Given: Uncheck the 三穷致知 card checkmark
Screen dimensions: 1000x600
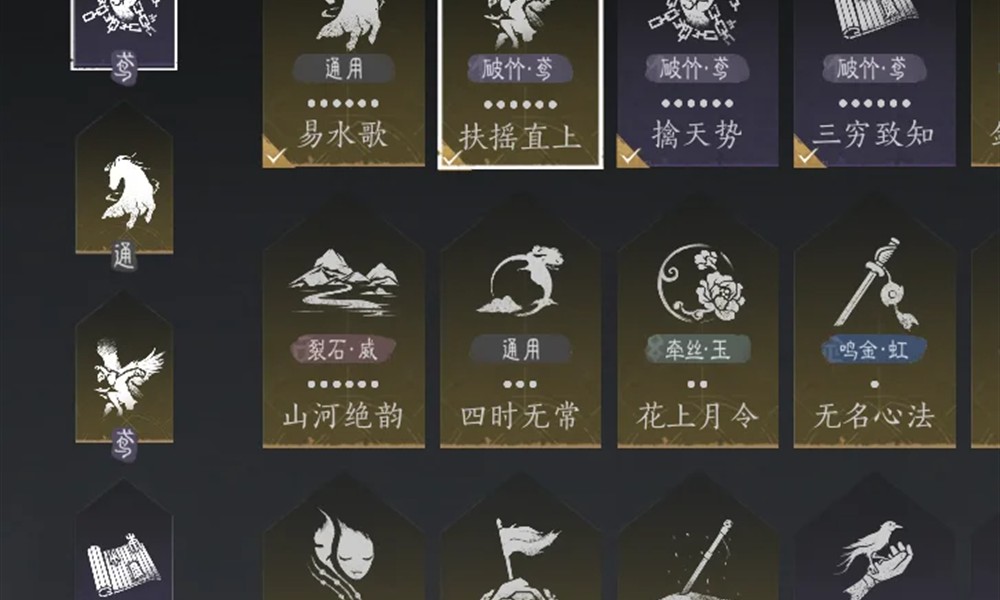Looking at the screenshot, I should click(807, 156).
